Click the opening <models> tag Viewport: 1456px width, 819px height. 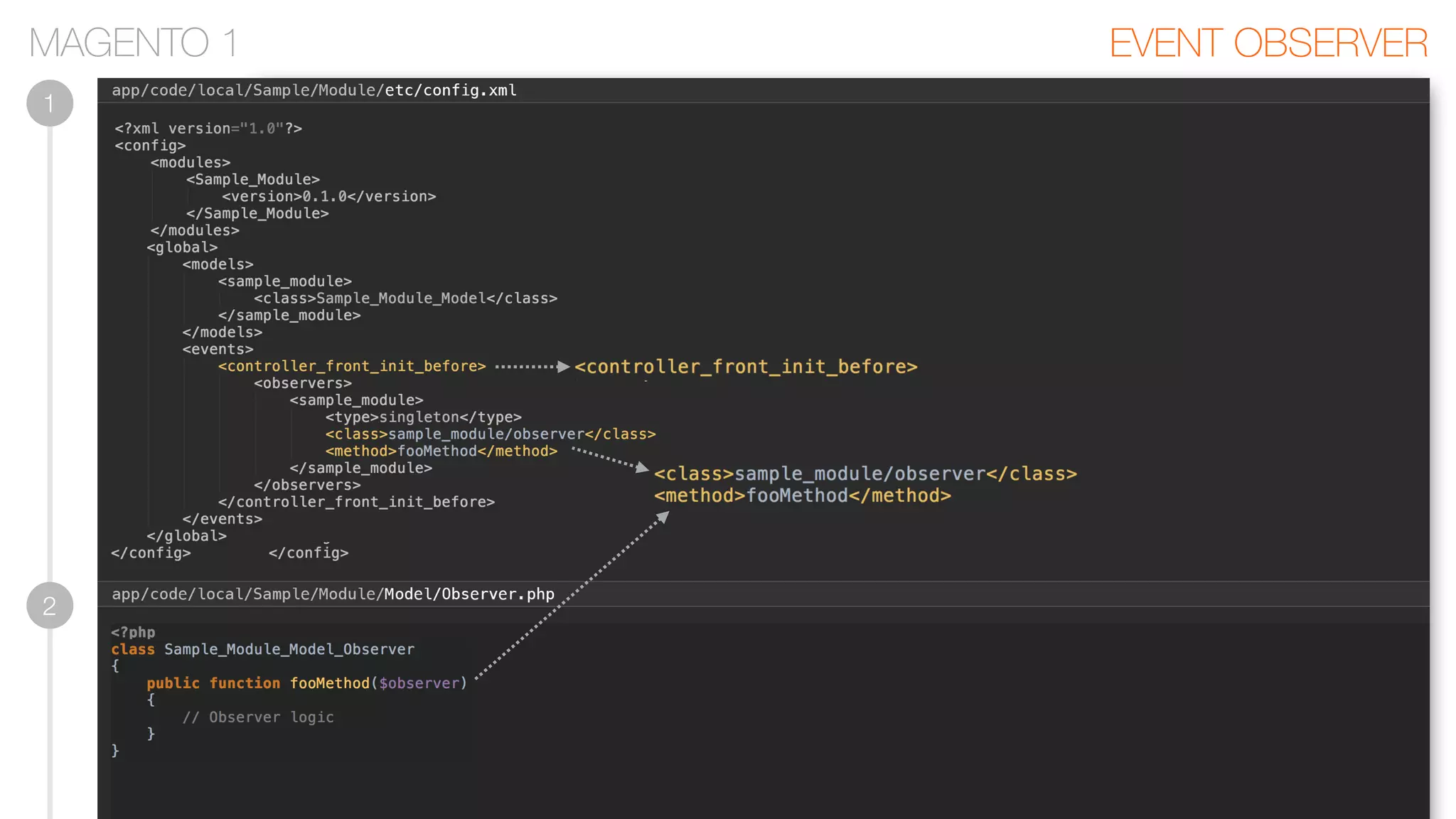point(218,264)
